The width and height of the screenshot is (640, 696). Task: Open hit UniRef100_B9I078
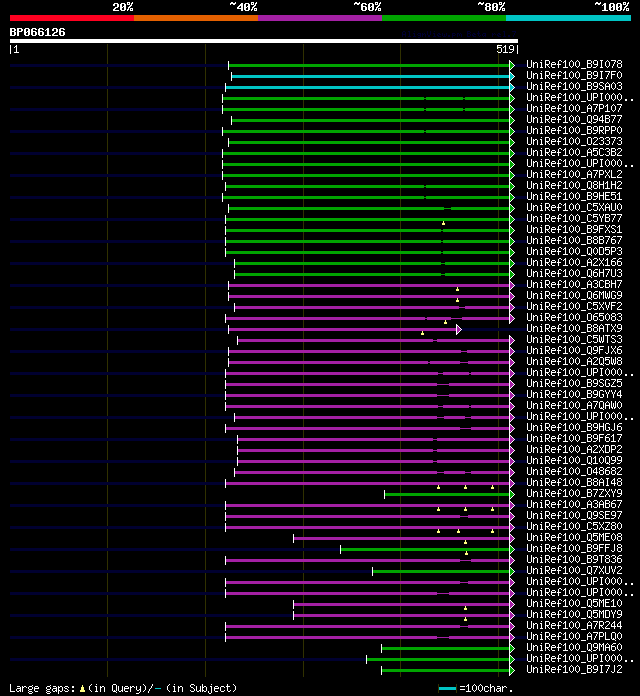(x=574, y=64)
